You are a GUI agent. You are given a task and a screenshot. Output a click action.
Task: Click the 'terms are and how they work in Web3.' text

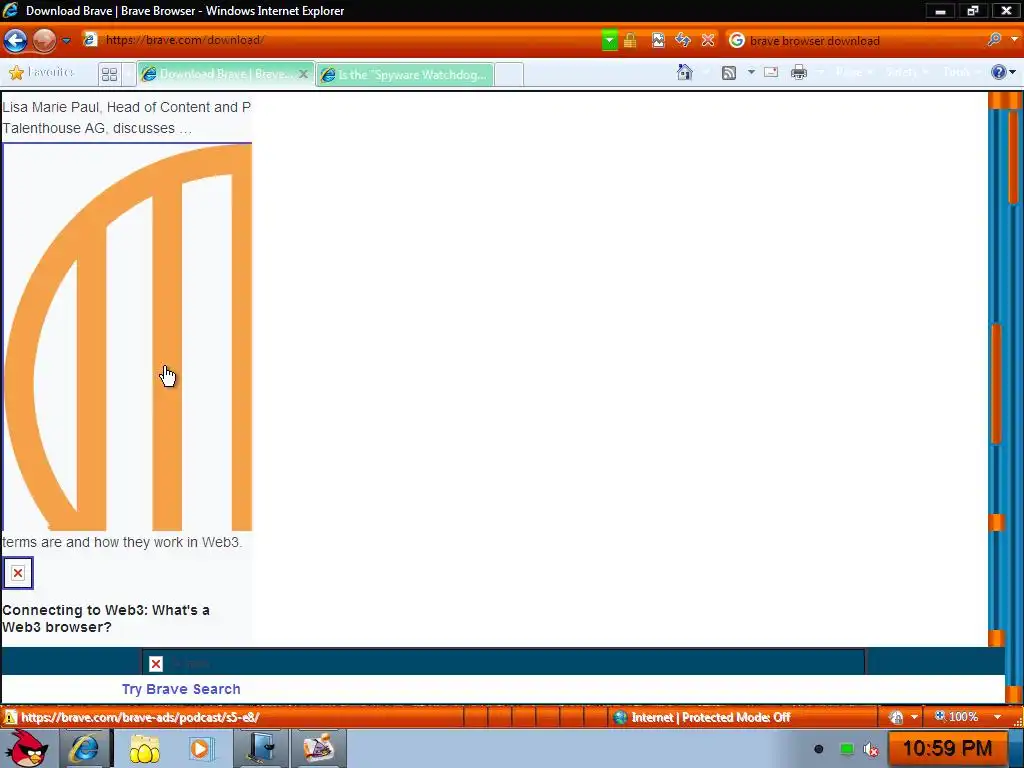pyautogui.click(x=122, y=542)
